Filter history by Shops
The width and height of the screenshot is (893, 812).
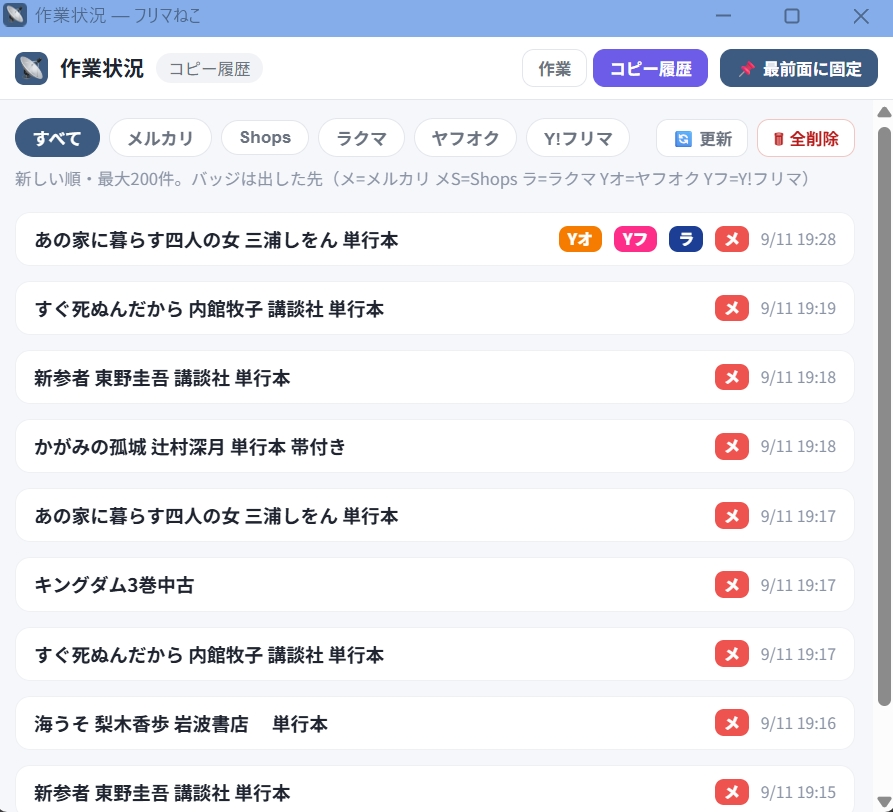tap(265, 138)
